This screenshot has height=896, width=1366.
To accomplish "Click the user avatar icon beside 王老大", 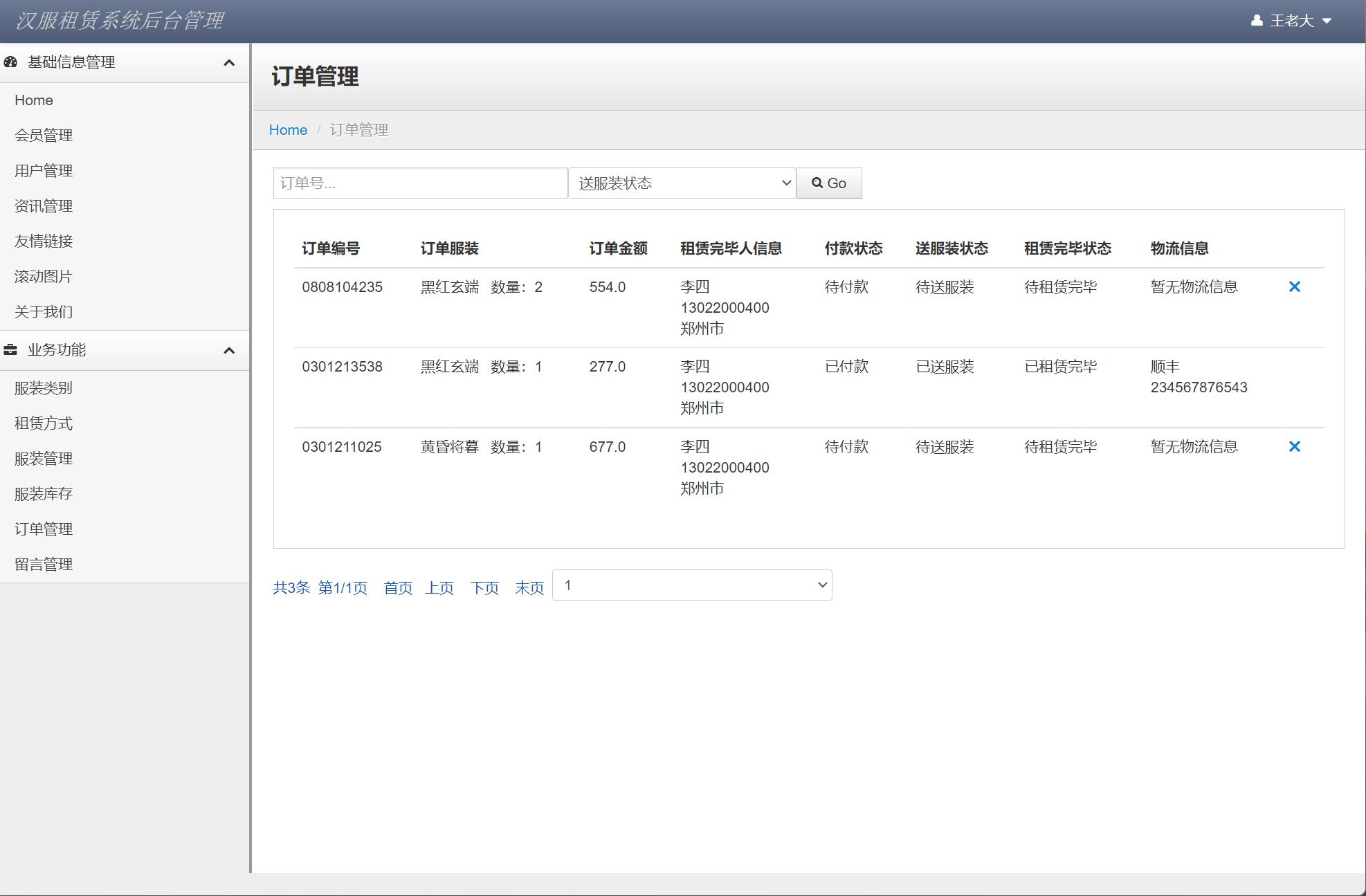I will [1257, 21].
